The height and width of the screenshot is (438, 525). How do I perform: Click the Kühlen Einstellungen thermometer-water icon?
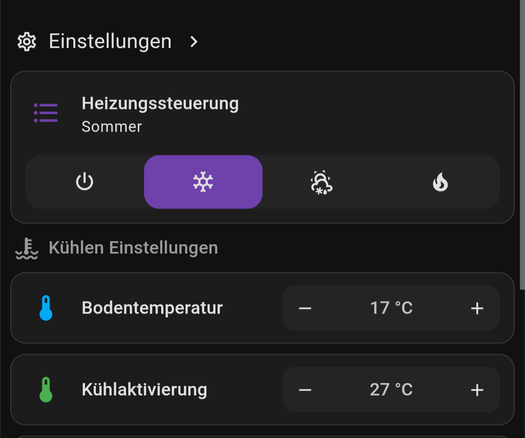(x=27, y=248)
